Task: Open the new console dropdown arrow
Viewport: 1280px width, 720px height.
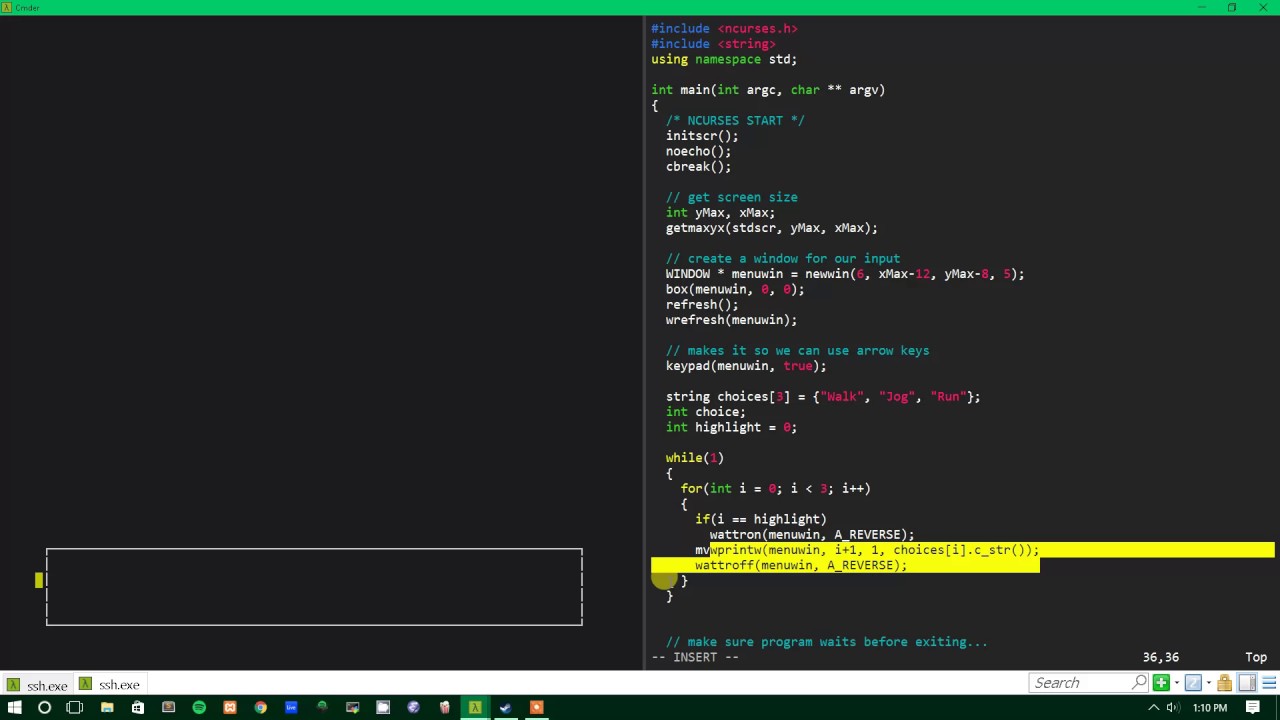Action: pyautogui.click(x=1176, y=683)
